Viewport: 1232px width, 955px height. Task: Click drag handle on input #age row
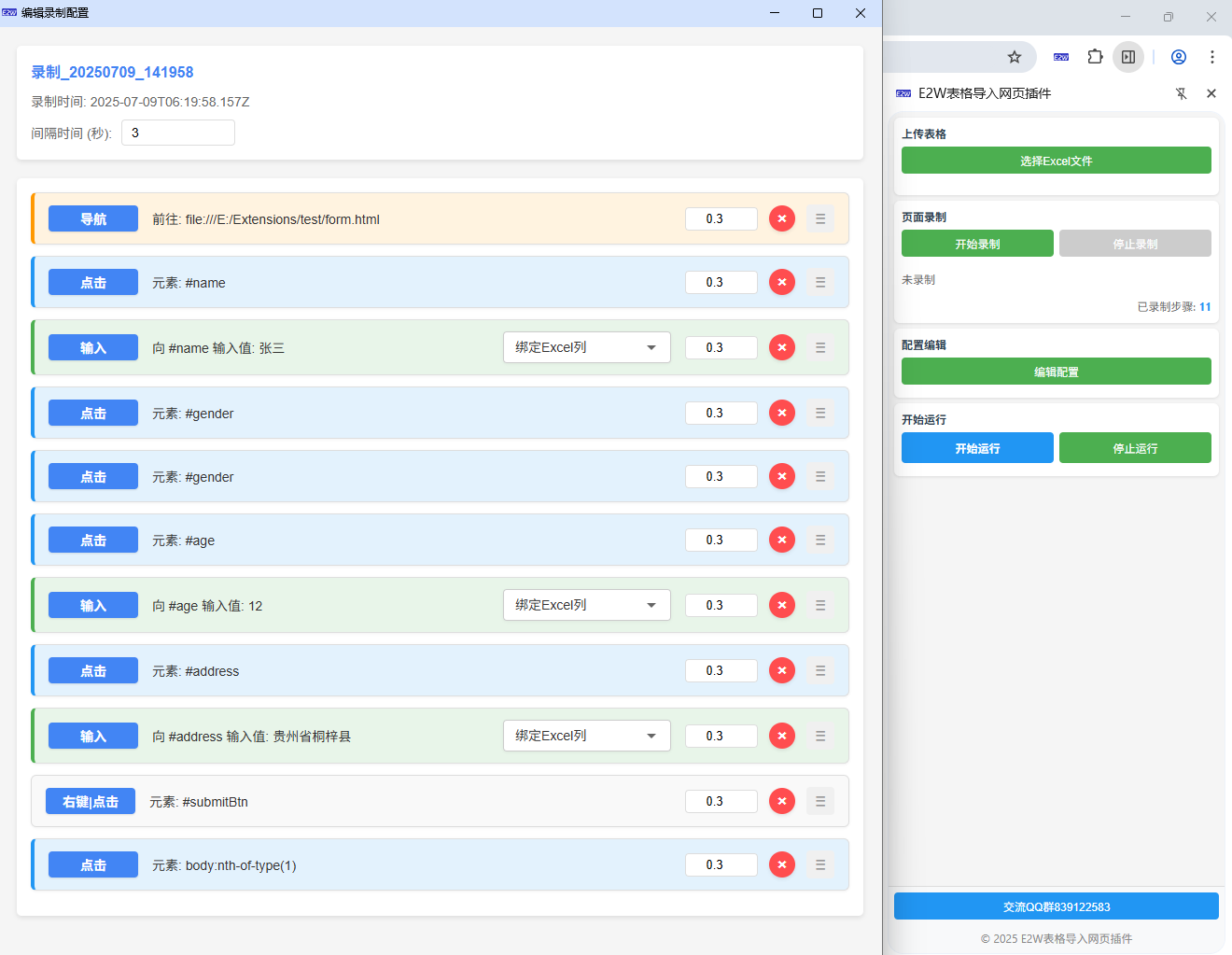[820, 605]
